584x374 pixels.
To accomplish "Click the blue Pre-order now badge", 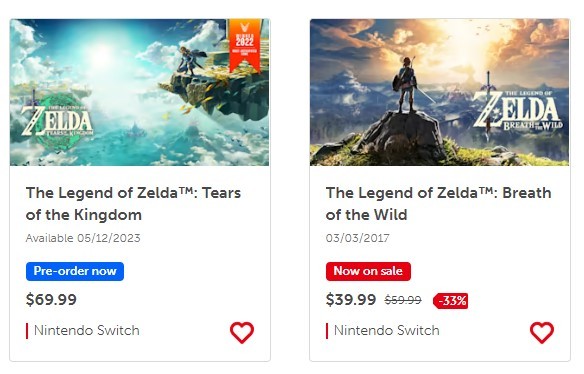I will tap(75, 271).
